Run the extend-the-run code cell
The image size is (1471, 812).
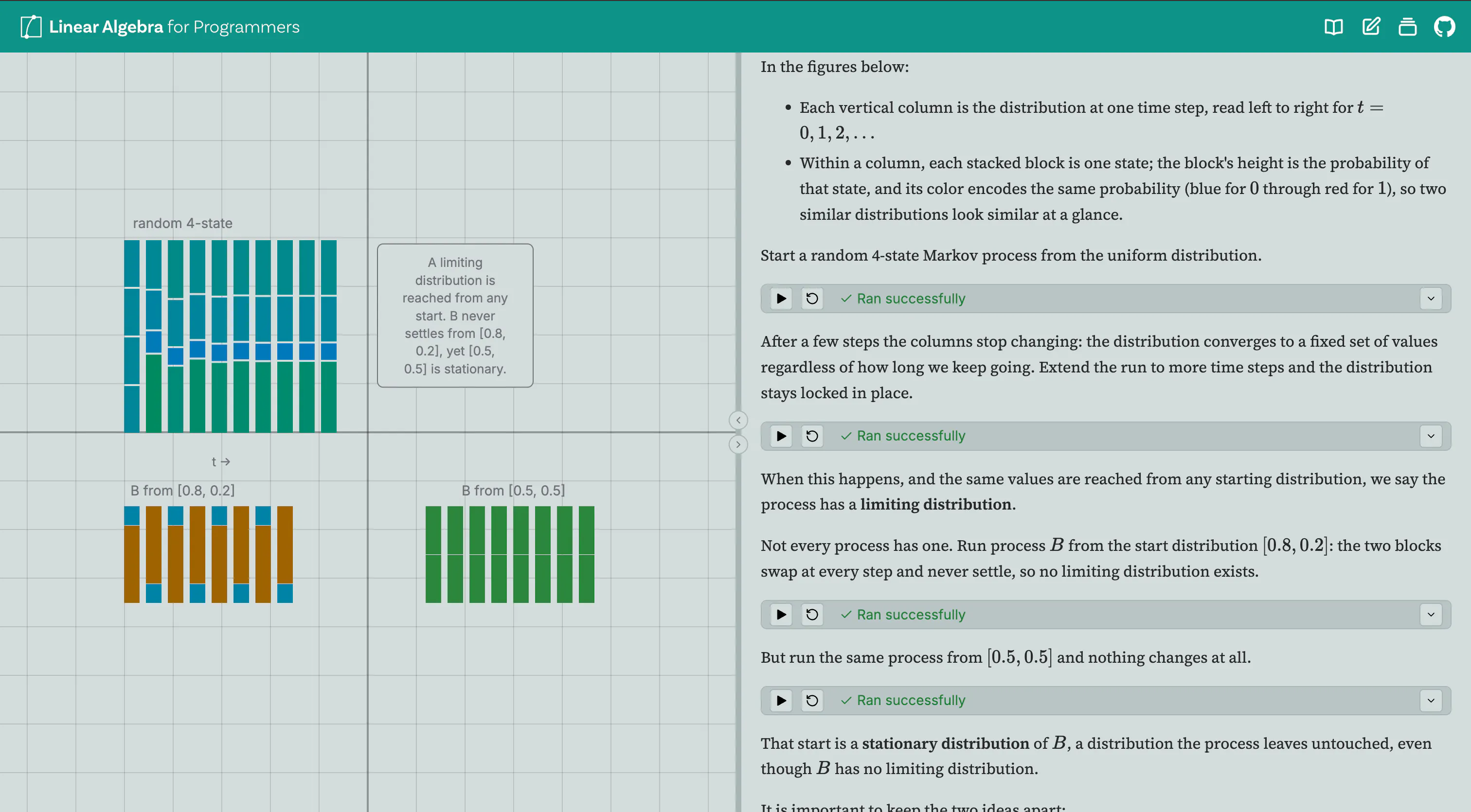tap(781, 436)
